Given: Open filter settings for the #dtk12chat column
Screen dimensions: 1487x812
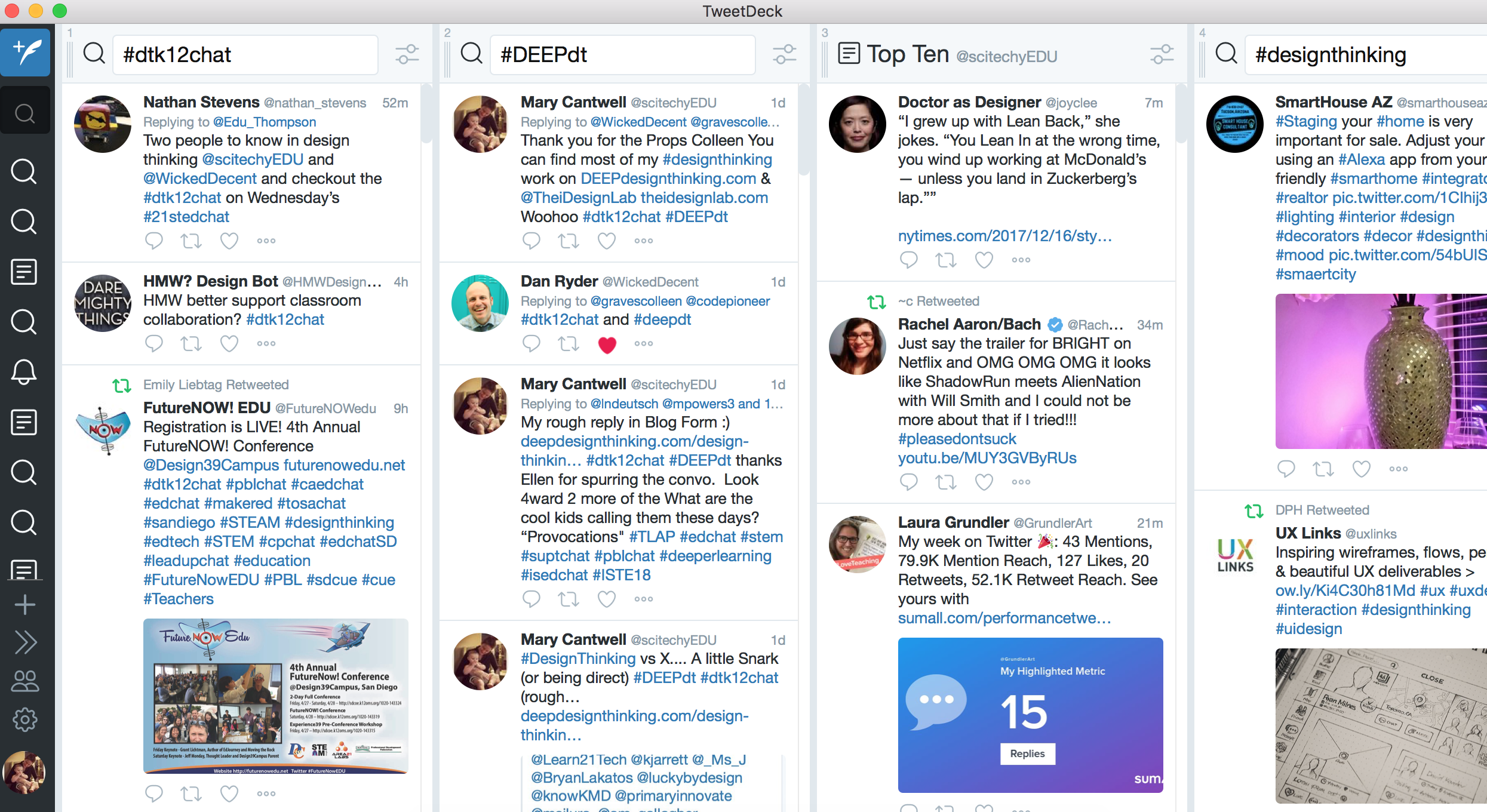Looking at the screenshot, I should point(407,54).
